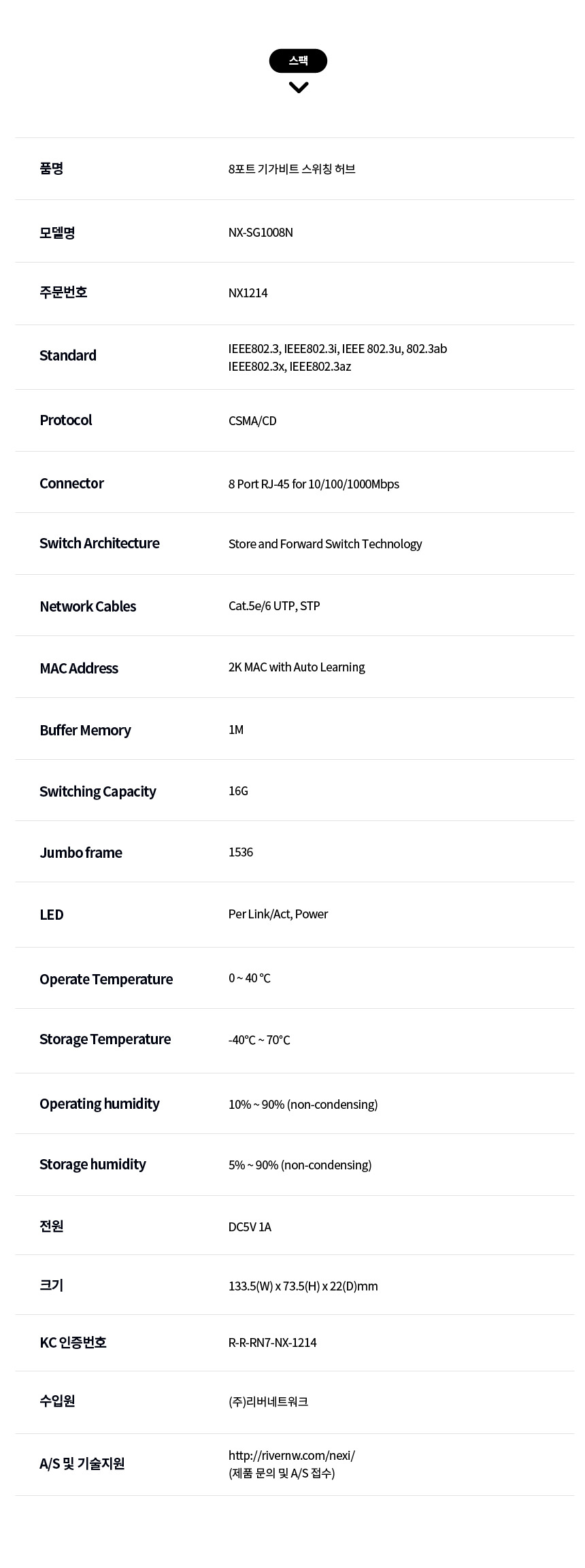This screenshot has width=585, height=1568.
Task: Select the Per Link/Act, Power LED text
Action: coord(278,914)
